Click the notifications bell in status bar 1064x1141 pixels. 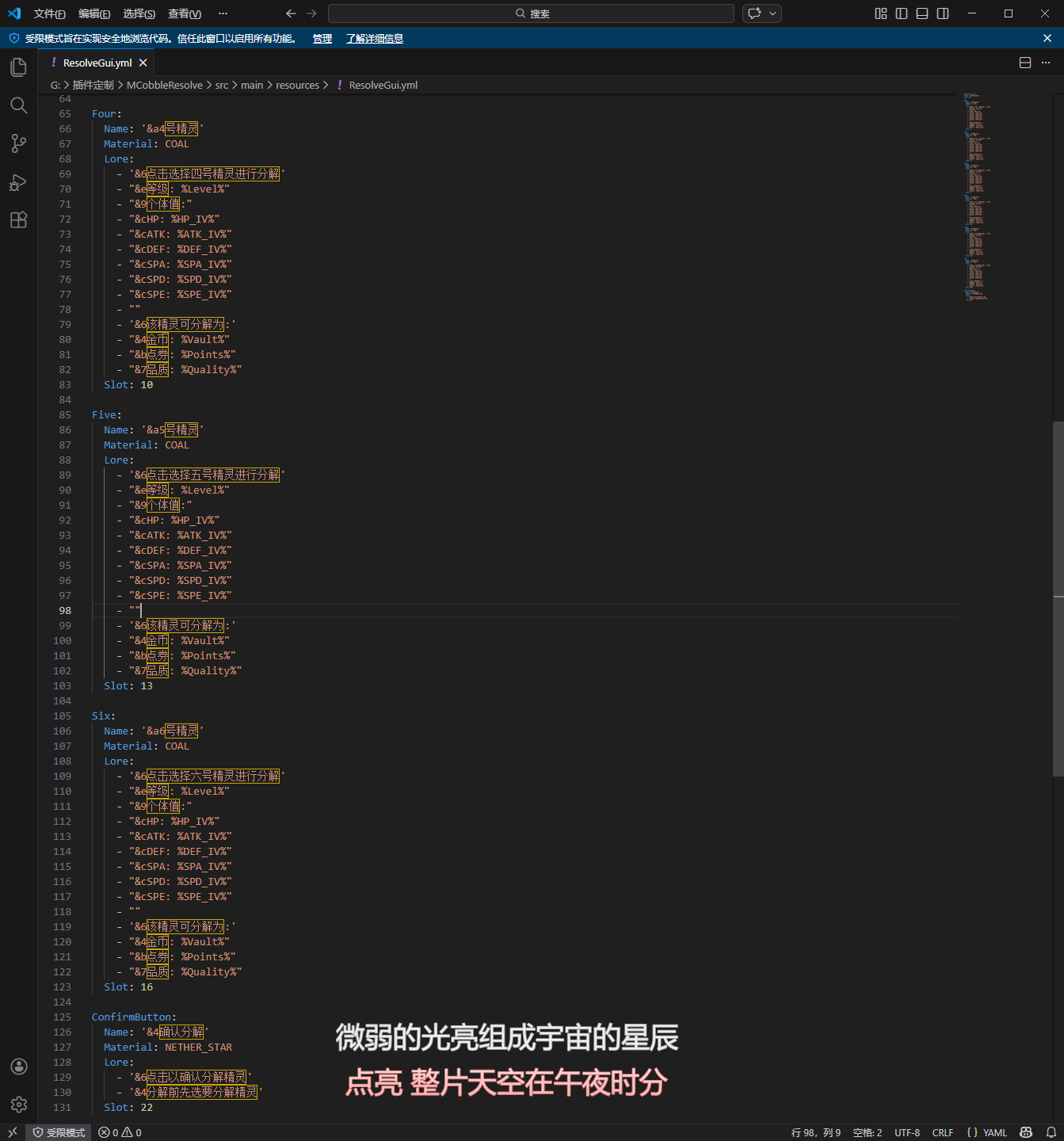[x=1051, y=1132]
